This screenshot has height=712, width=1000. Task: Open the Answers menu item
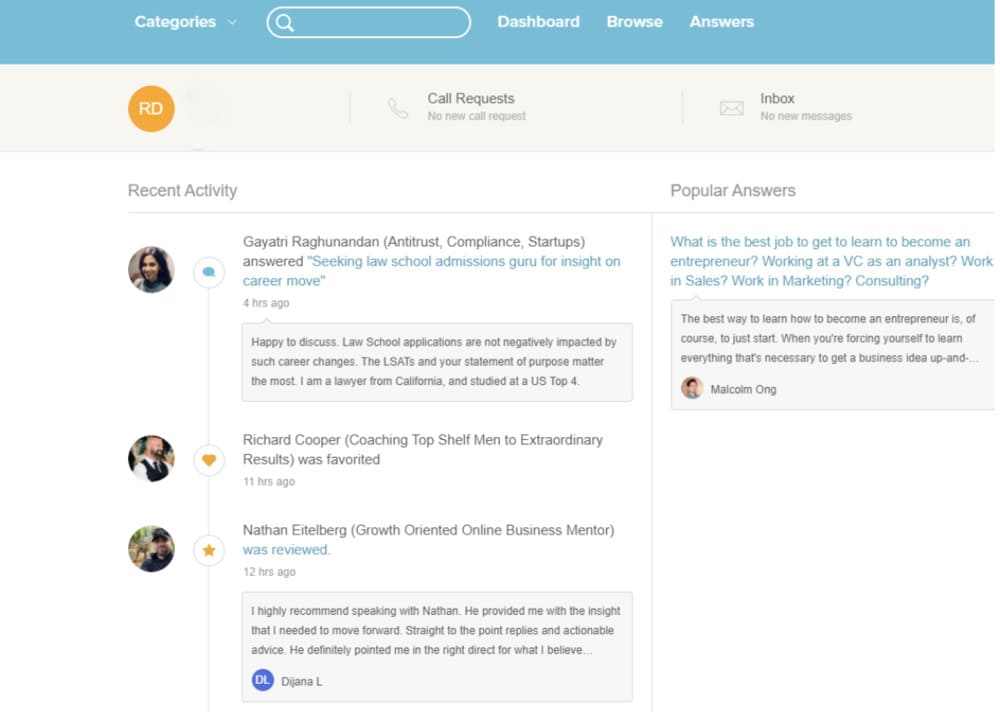pos(721,22)
